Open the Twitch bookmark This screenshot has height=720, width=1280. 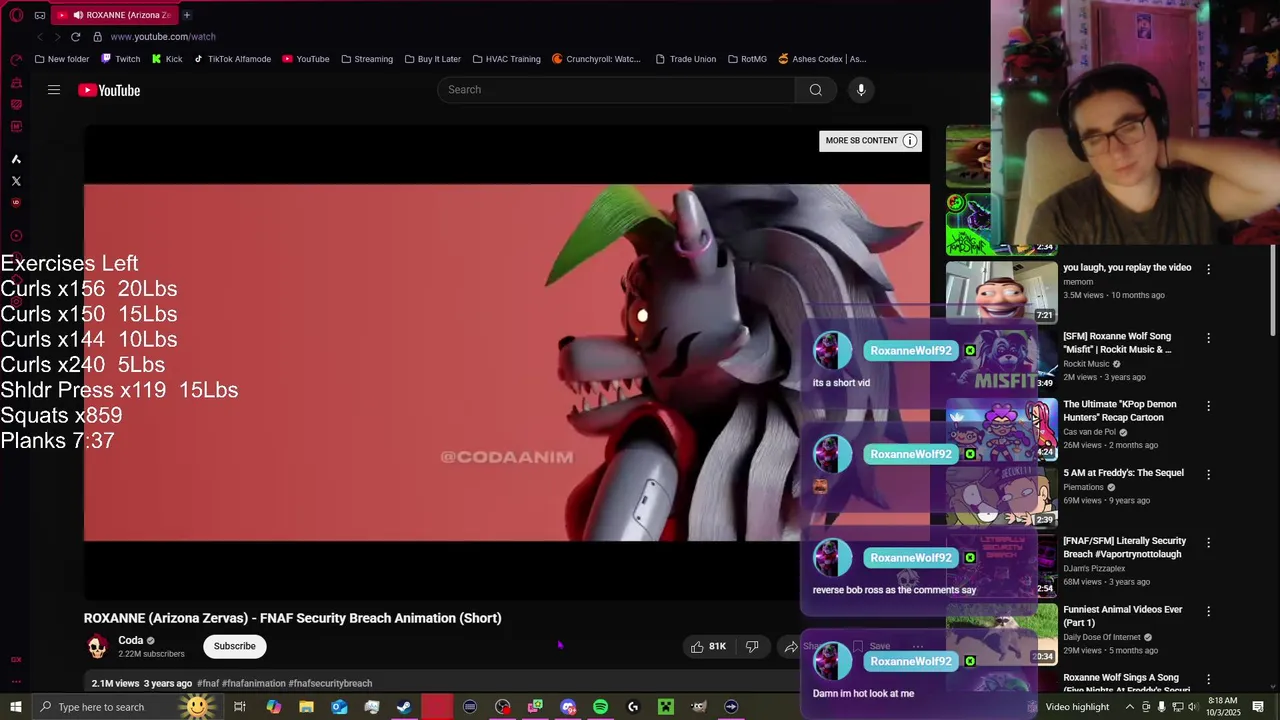click(121, 59)
